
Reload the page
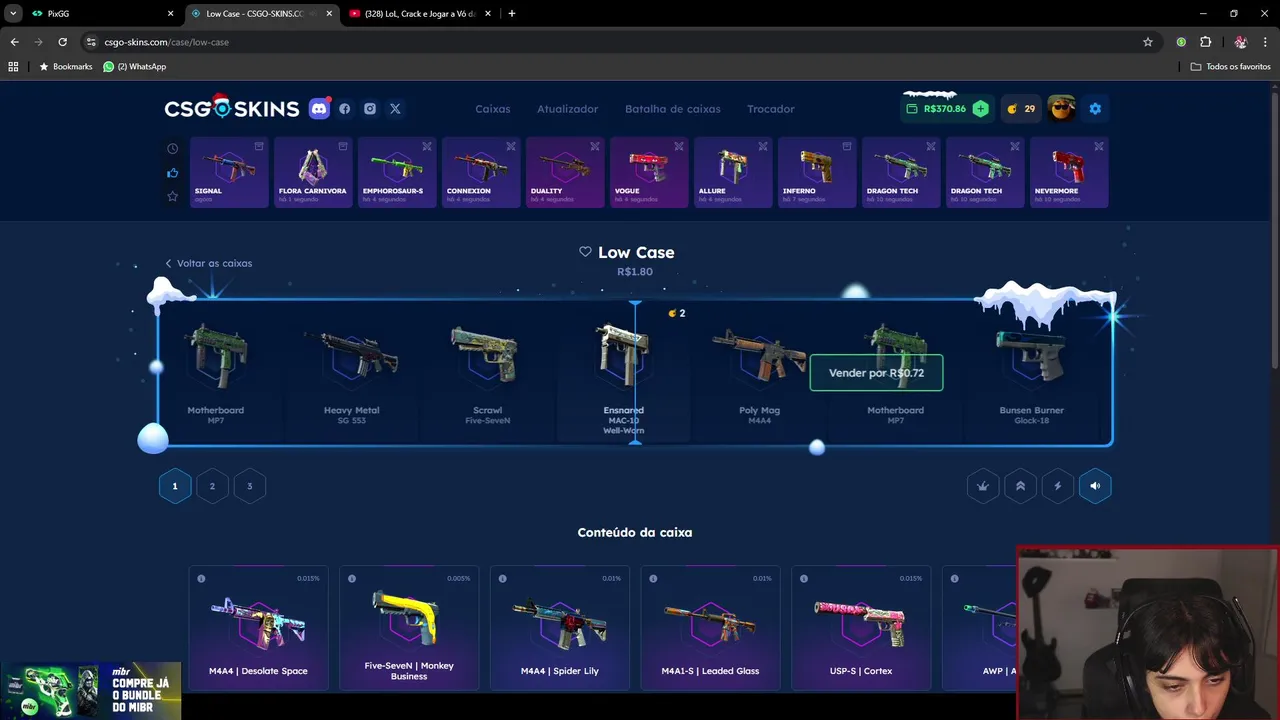pos(62,42)
